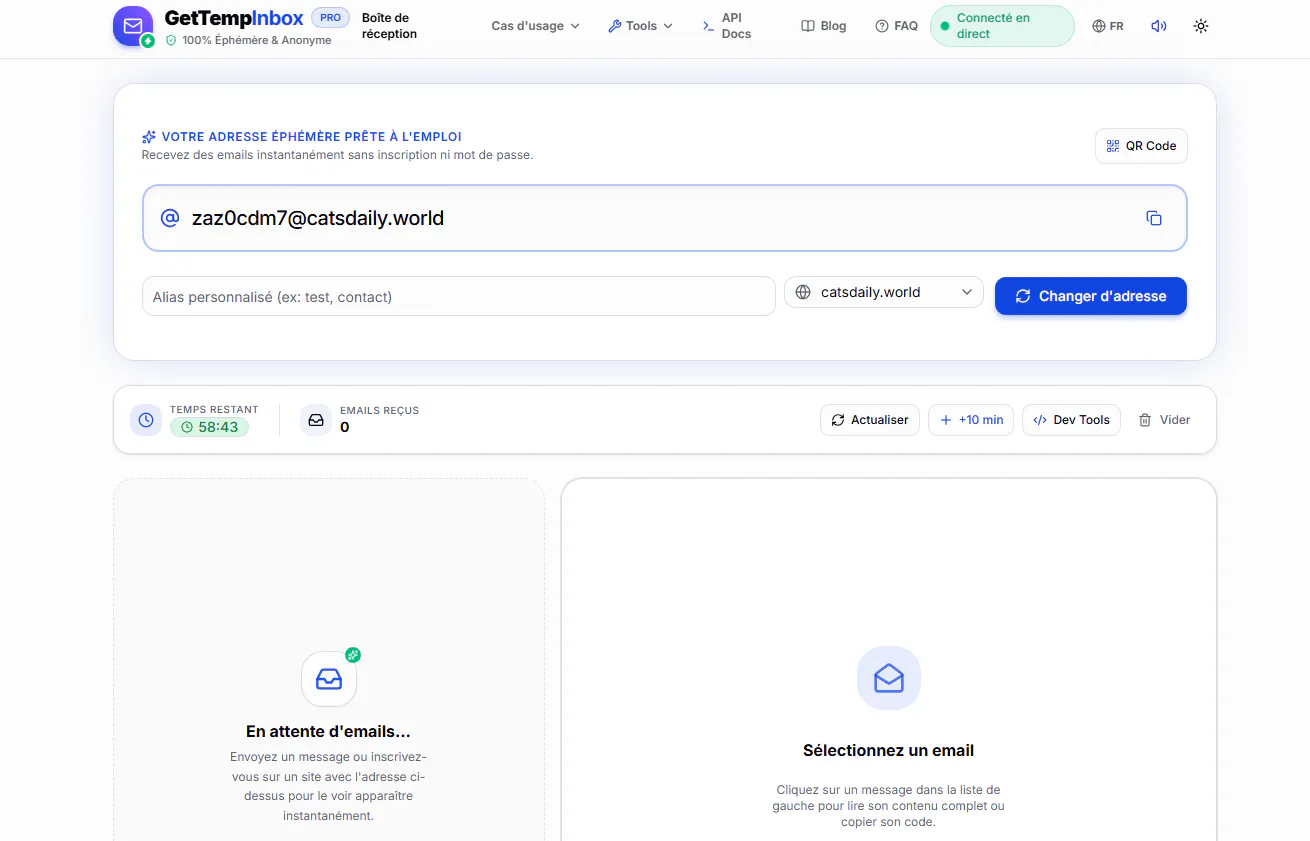Click the En attente d'emails... heading
The width and height of the screenshot is (1310, 841).
coord(328,731)
